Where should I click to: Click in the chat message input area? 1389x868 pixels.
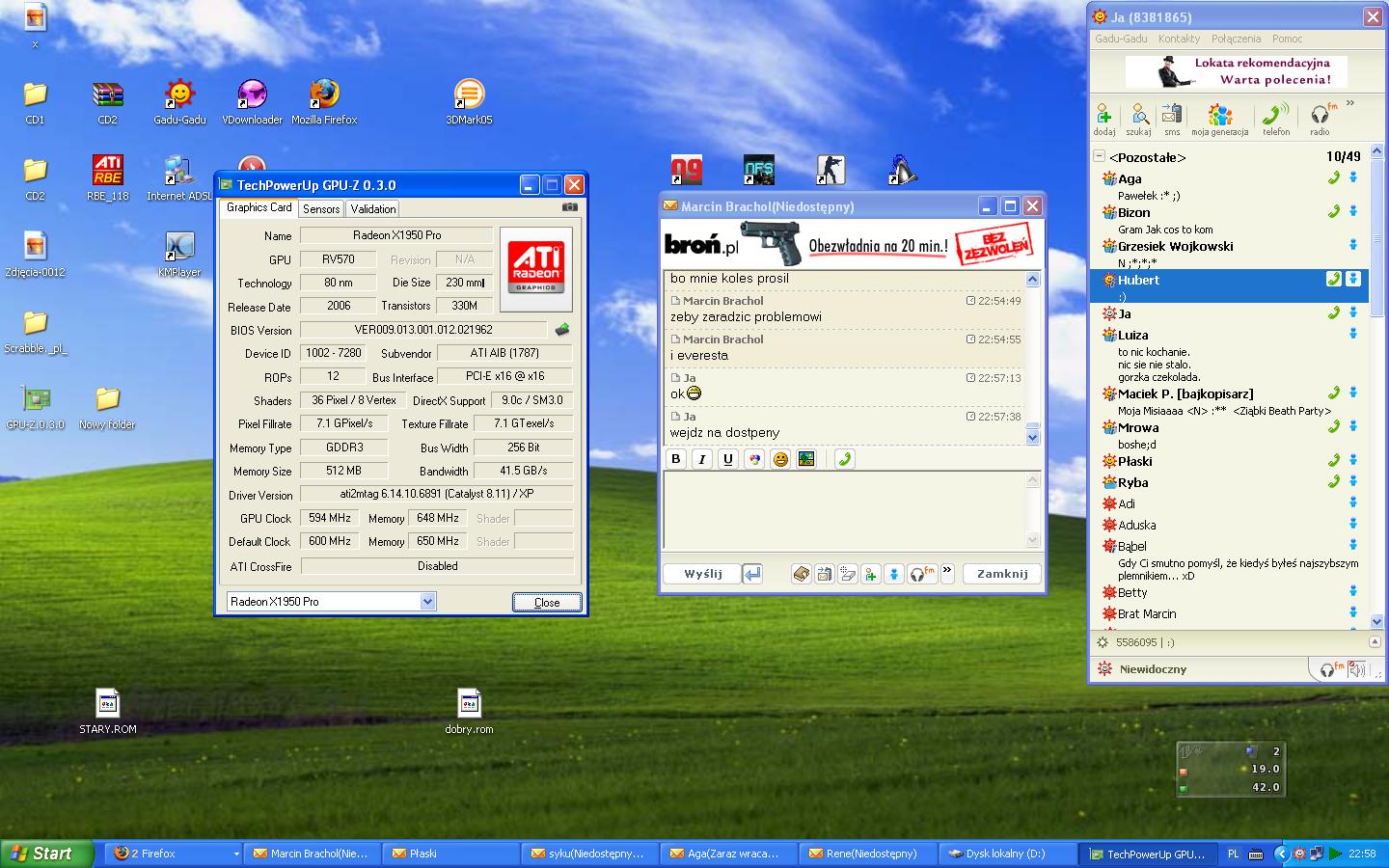click(844, 509)
